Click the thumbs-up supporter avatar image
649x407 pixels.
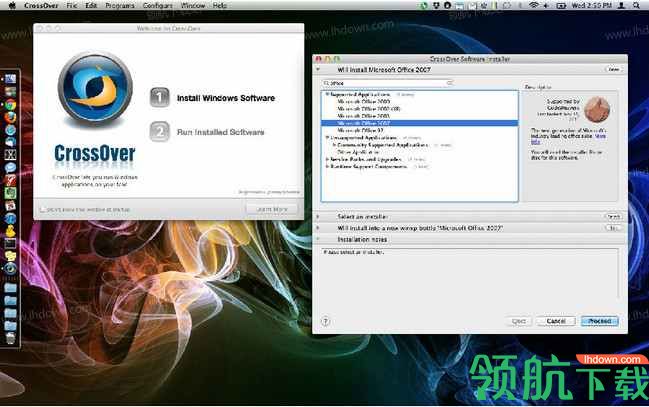click(596, 109)
